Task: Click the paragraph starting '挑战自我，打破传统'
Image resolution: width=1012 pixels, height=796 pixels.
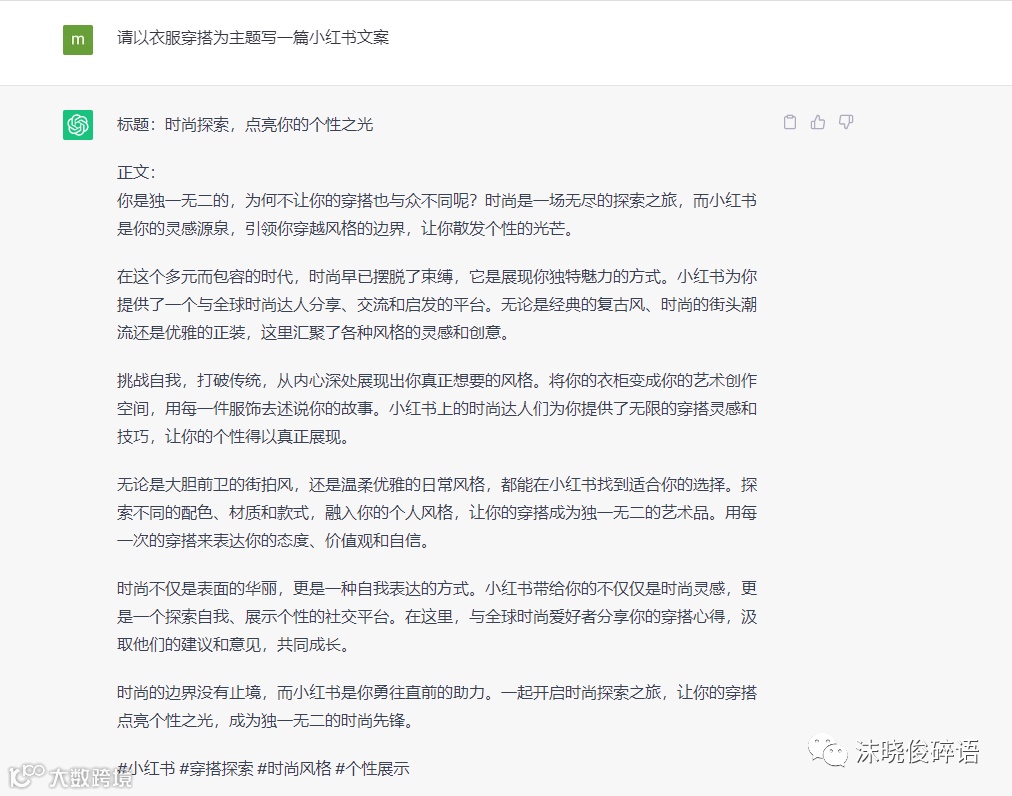Action: pos(437,408)
